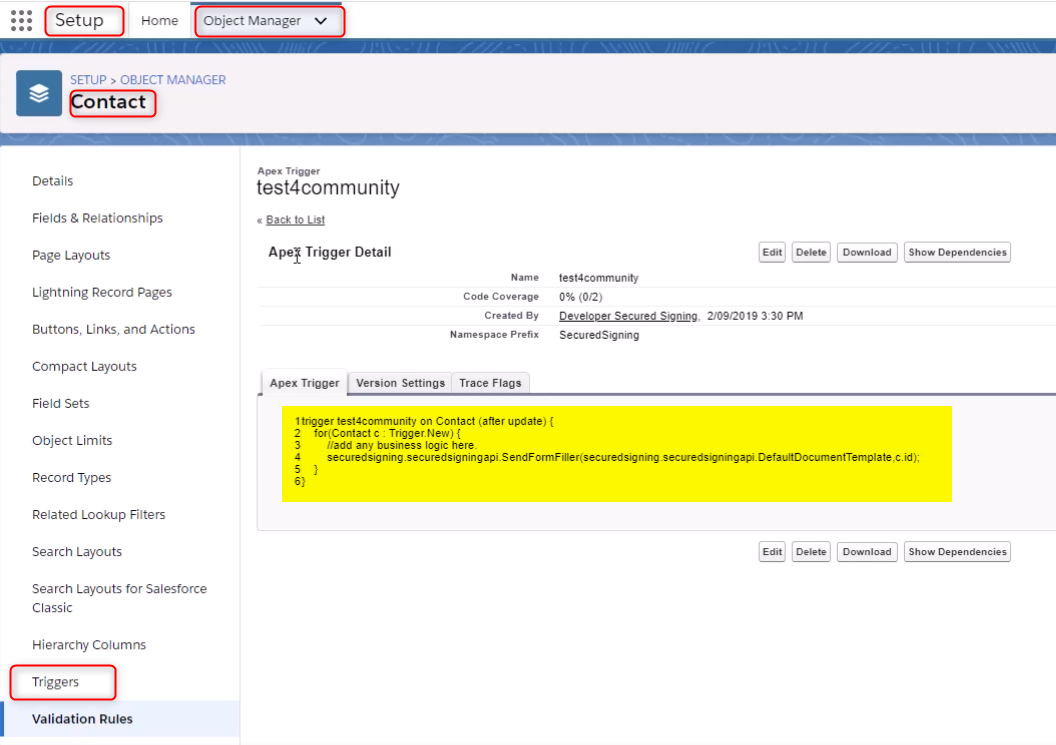This screenshot has width=1056, height=745.
Task: Click the bottom Delete button
Action: pyautogui.click(x=811, y=552)
